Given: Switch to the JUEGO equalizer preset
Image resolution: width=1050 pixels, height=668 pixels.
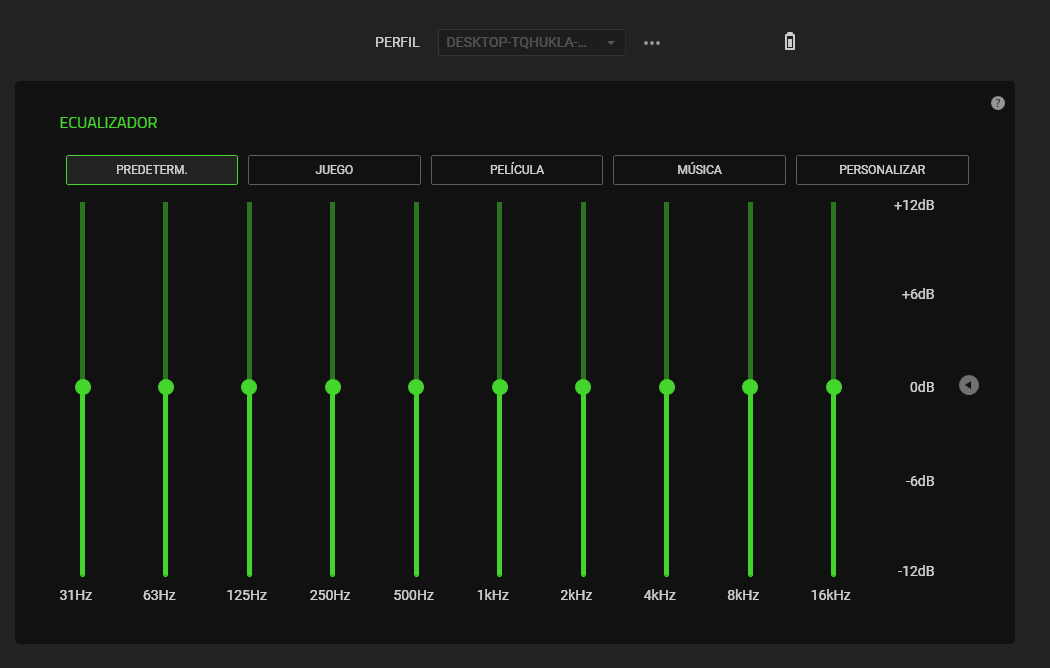Looking at the screenshot, I should pos(334,170).
